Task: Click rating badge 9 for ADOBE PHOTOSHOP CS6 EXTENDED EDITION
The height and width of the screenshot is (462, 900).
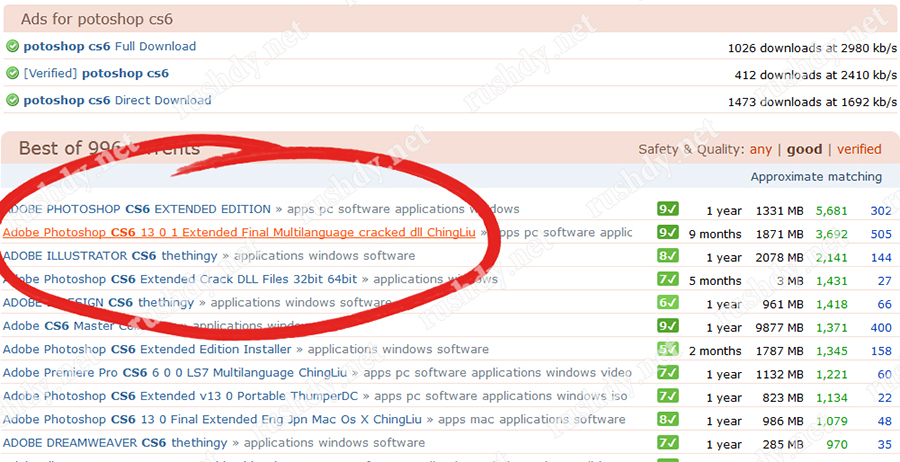Action: pos(668,209)
